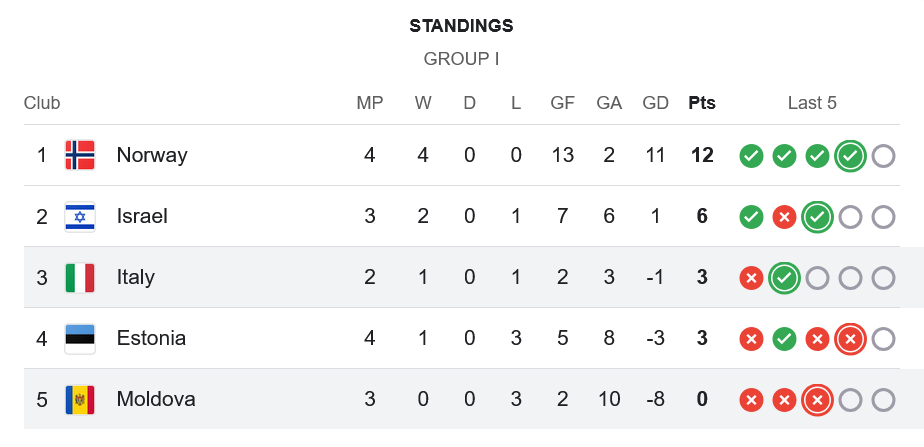Select the Moldova team row name
Viewport: 924px width, 447px height.
[156, 399]
